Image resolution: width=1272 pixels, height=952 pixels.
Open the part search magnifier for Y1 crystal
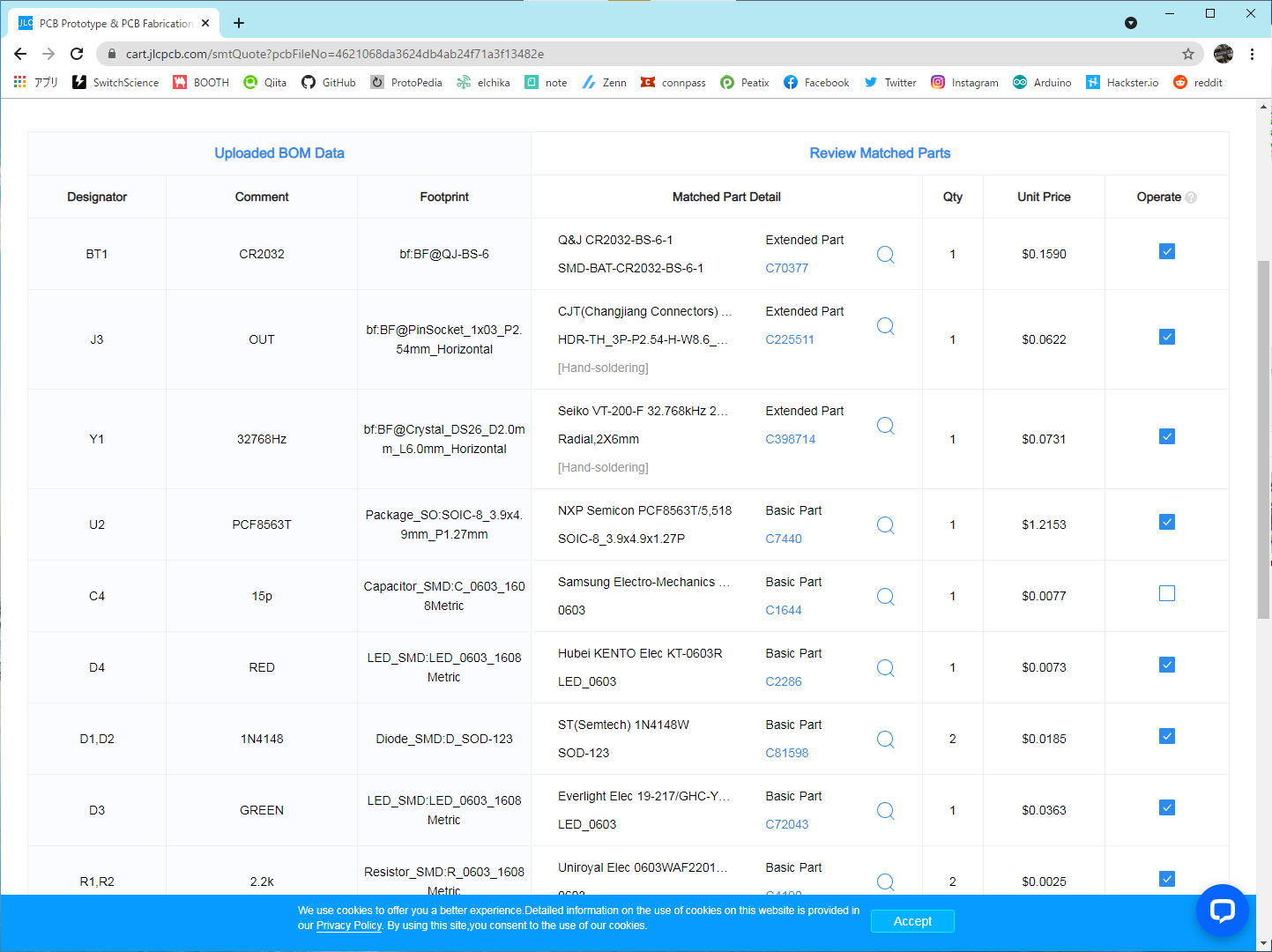[x=886, y=426]
